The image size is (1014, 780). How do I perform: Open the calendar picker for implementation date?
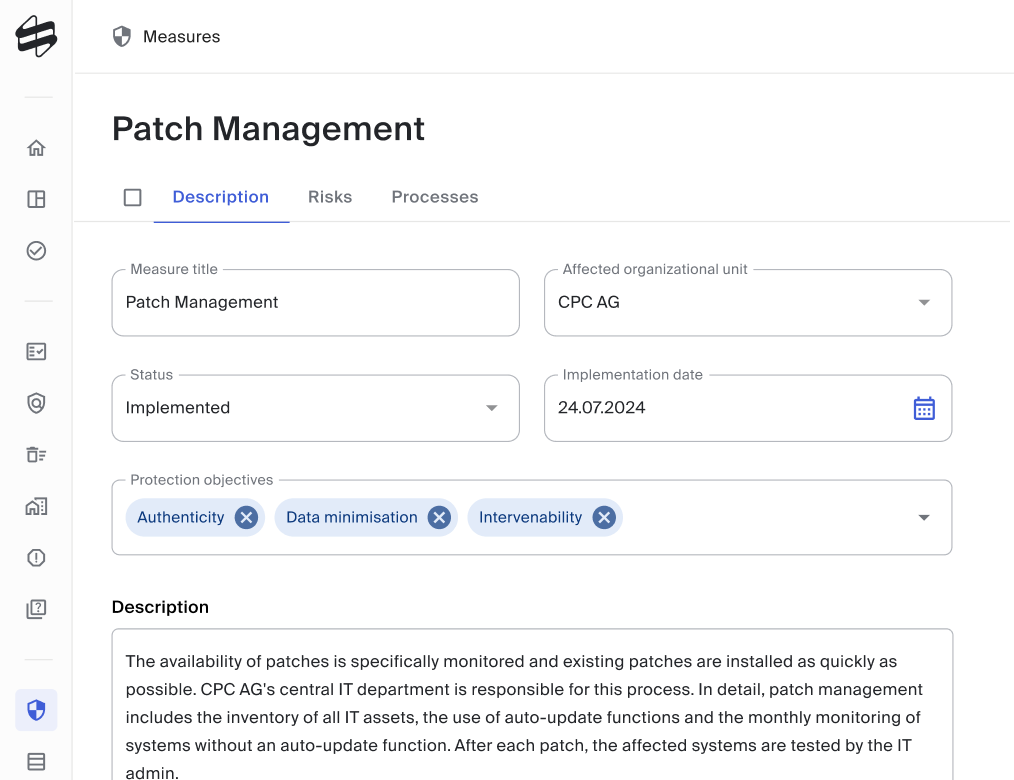pos(924,408)
